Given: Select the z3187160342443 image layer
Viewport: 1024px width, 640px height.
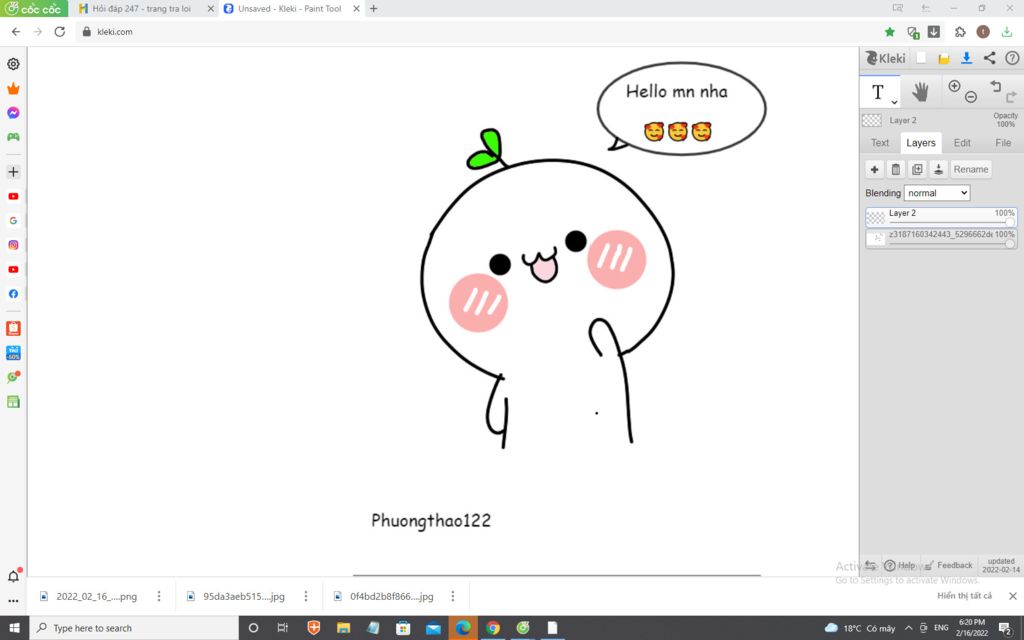Looking at the screenshot, I should click(x=941, y=239).
